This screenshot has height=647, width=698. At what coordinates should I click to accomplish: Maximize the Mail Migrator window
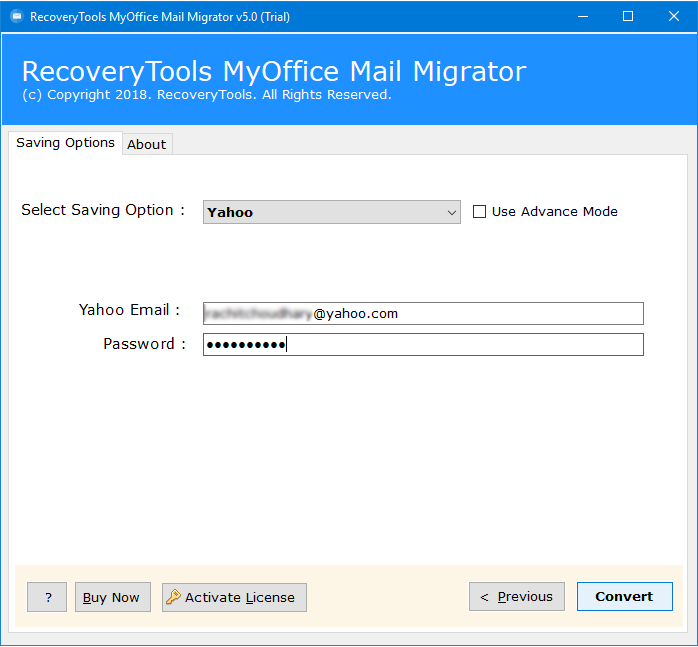tap(628, 16)
